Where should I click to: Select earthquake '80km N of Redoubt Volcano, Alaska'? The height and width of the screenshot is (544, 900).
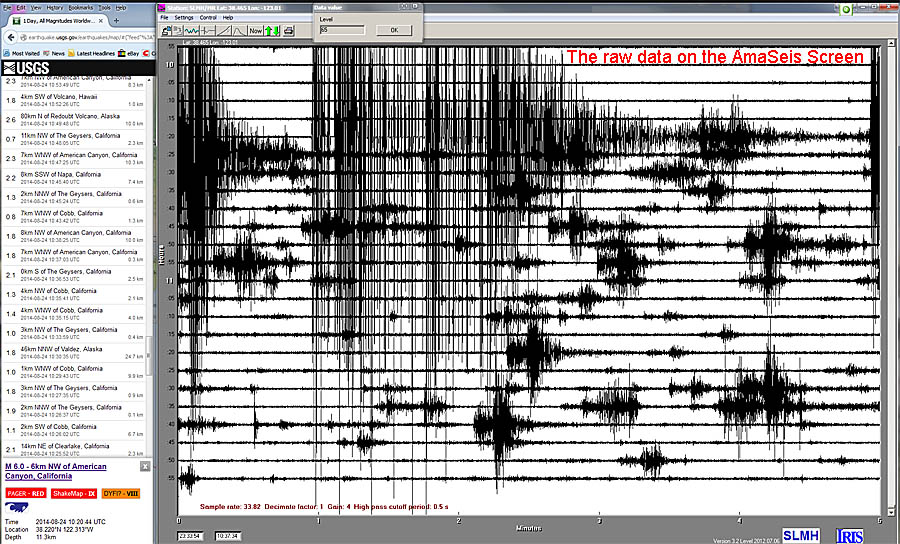[75, 120]
